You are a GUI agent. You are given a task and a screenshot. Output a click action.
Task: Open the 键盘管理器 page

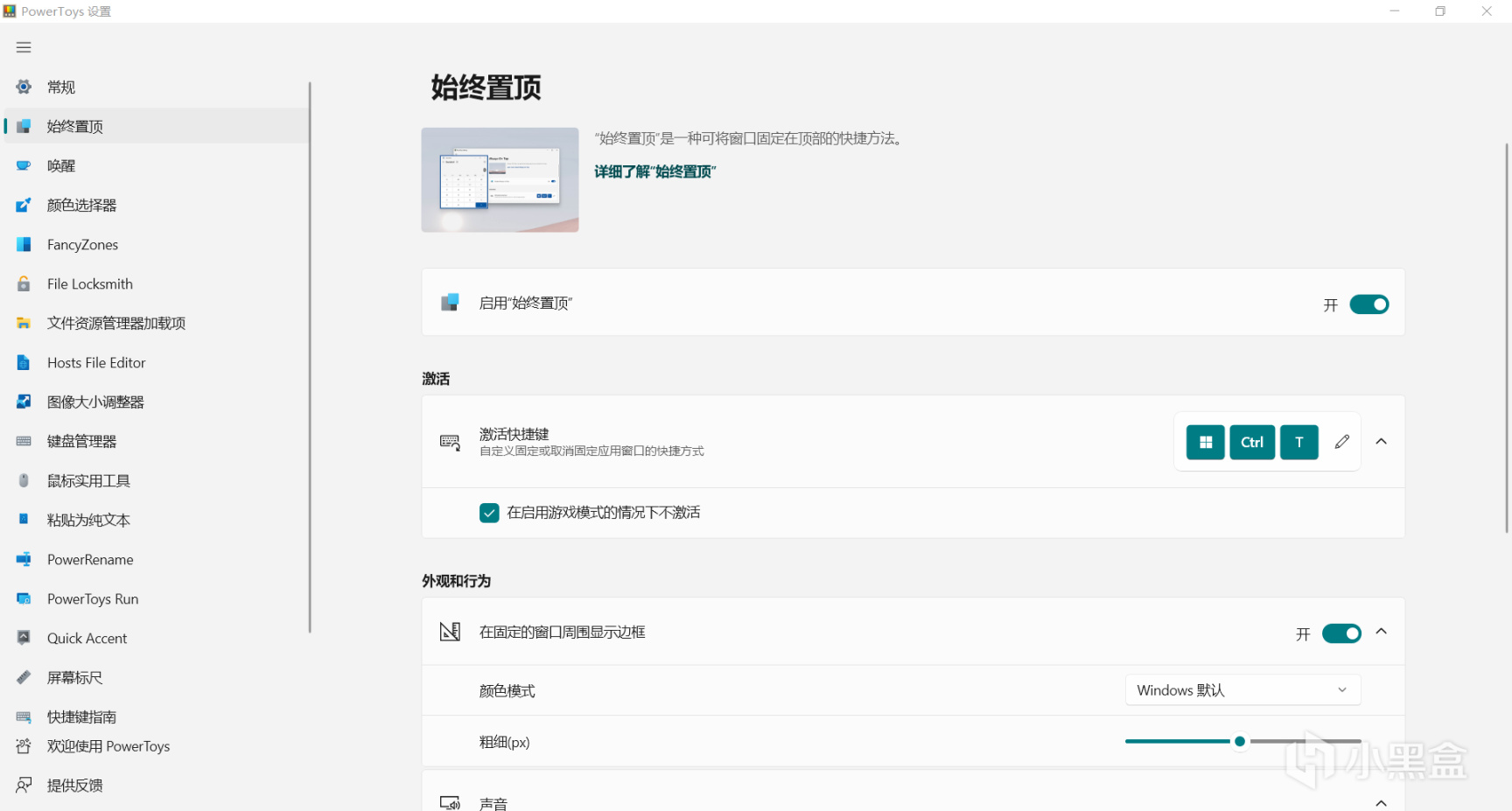coord(157,441)
